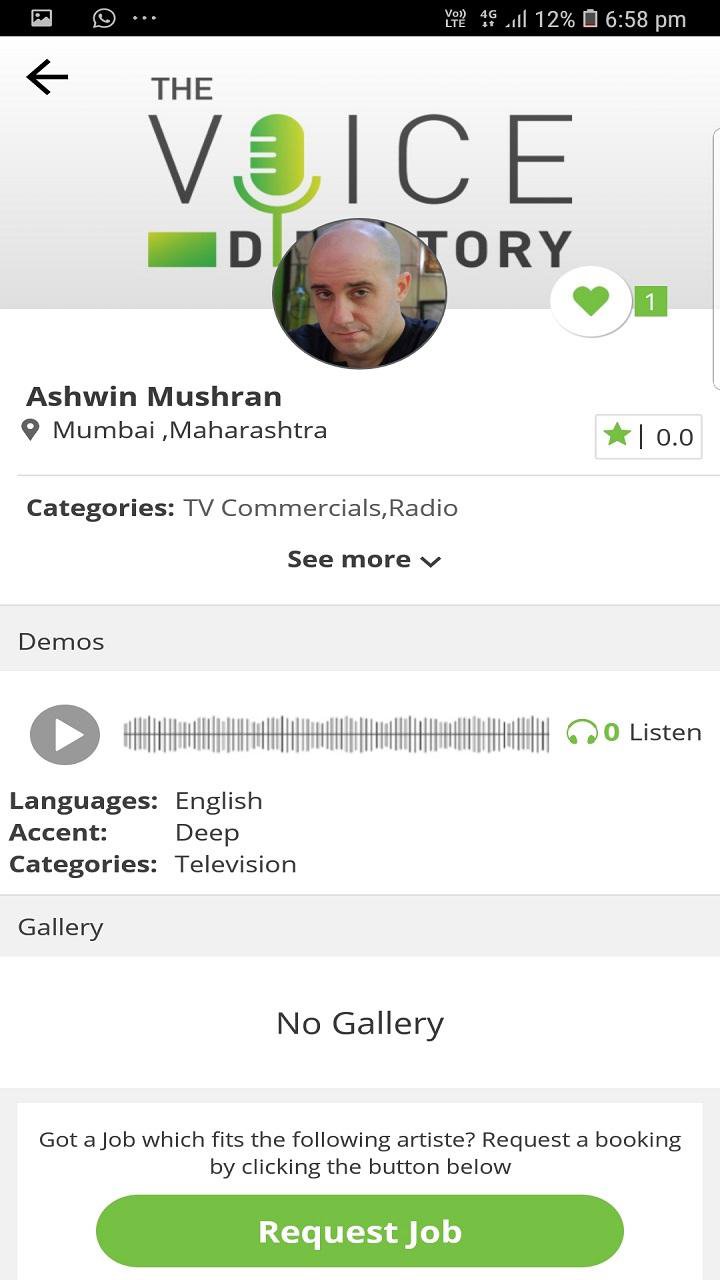Open the Gallery section header

point(61,927)
